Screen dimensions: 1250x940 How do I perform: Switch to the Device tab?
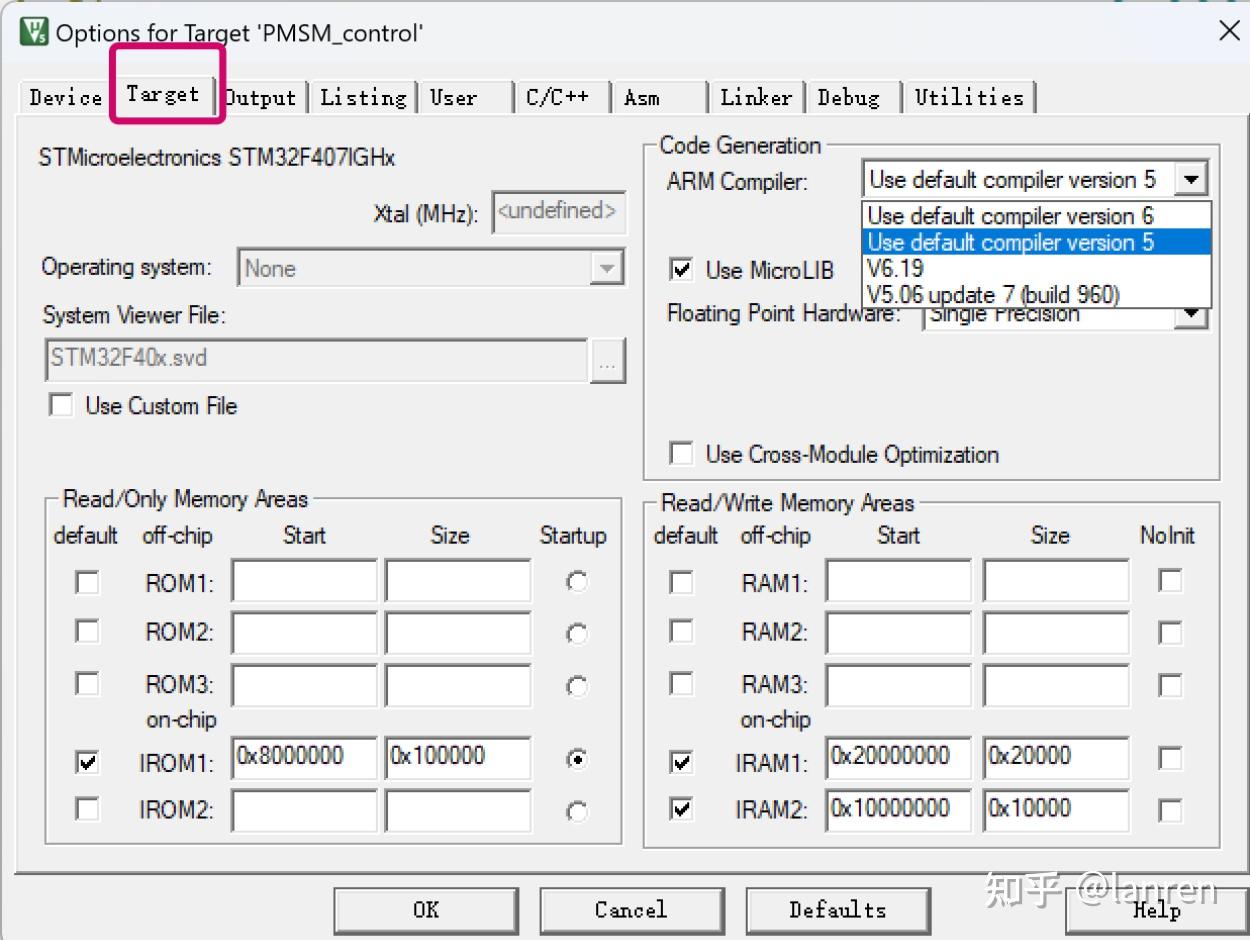click(65, 97)
